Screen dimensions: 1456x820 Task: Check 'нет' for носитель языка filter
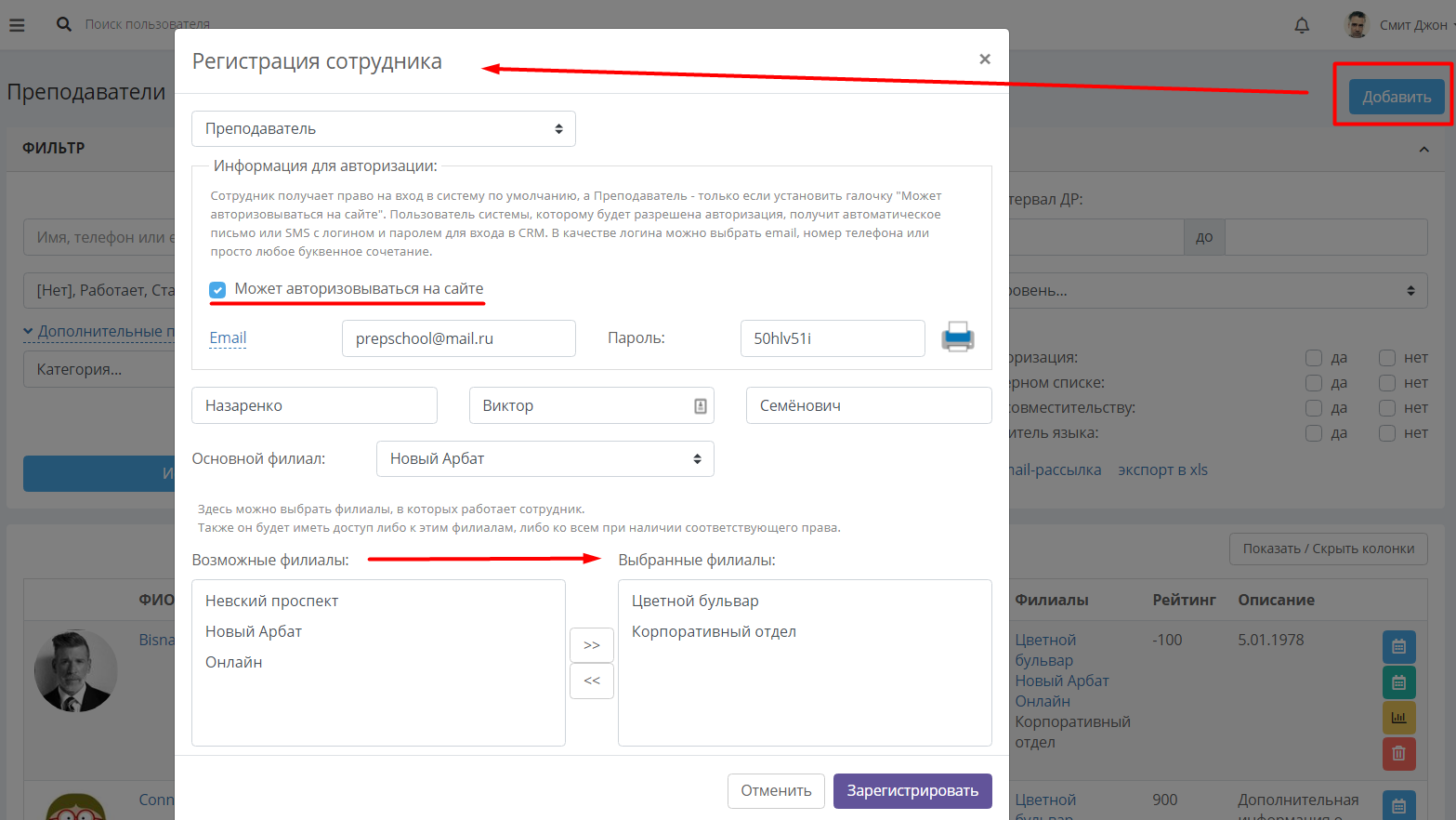pyautogui.click(x=1387, y=433)
